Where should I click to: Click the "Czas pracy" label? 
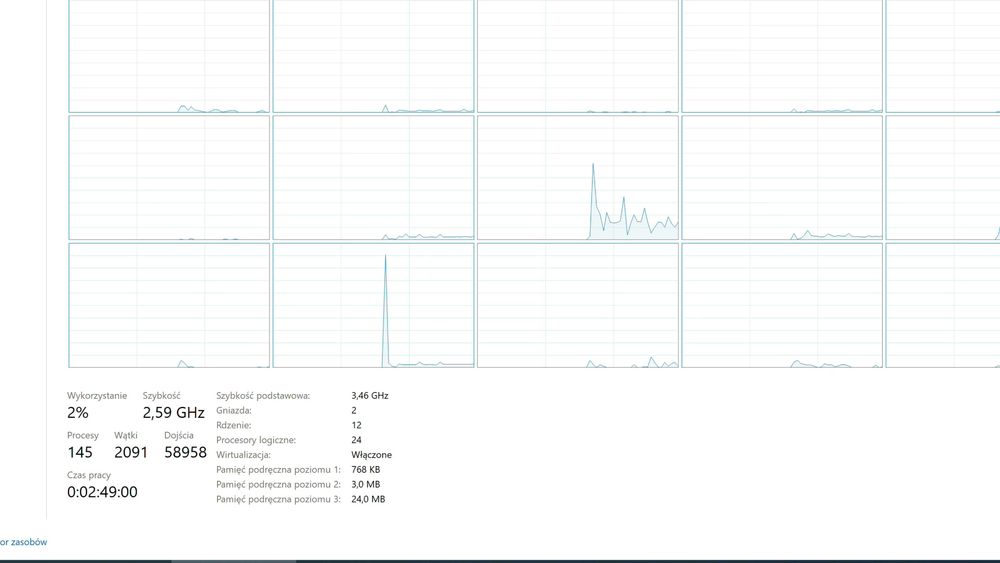coord(89,475)
